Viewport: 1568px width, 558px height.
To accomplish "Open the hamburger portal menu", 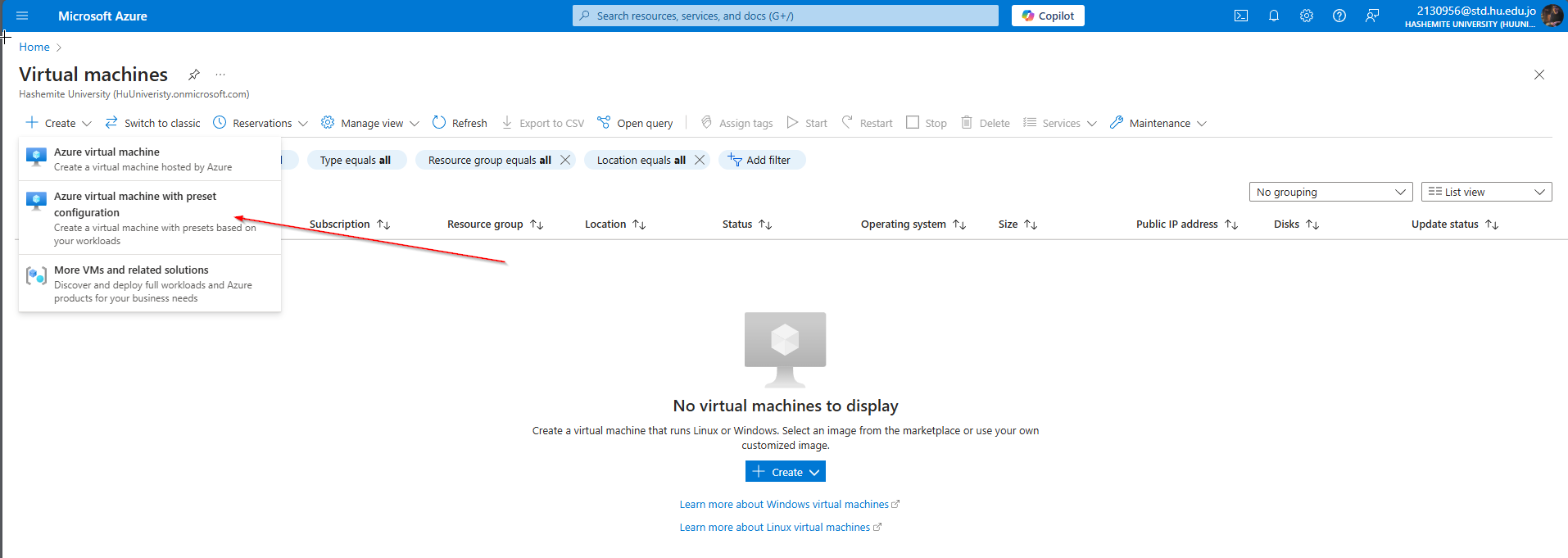I will click(22, 16).
